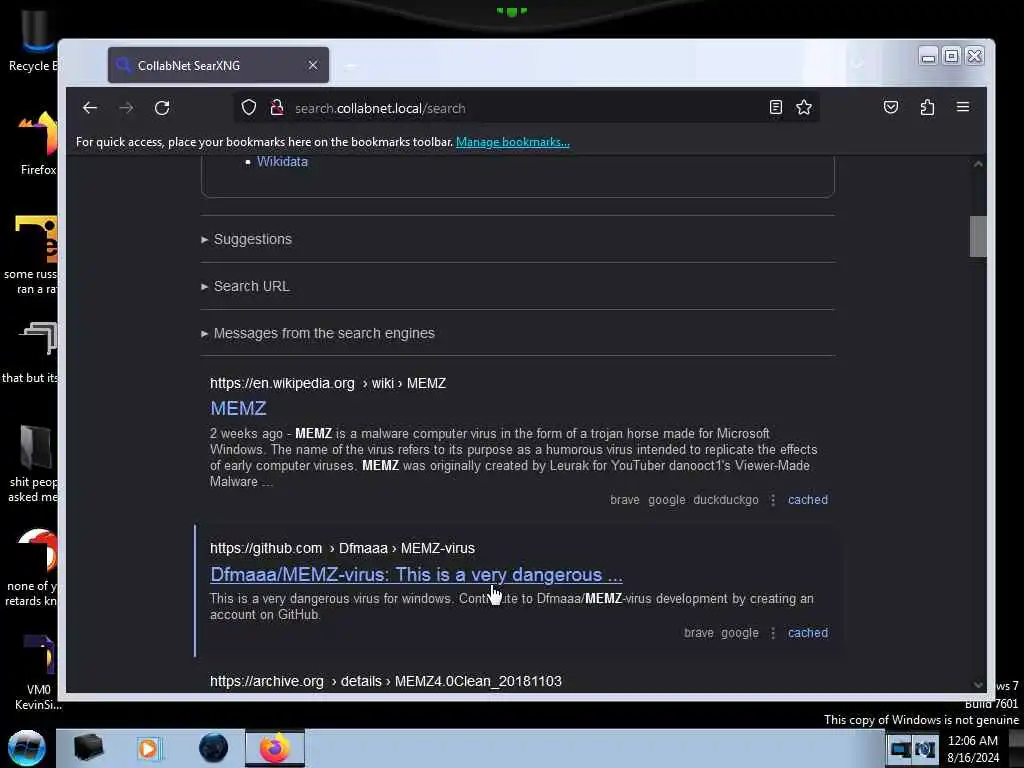The width and height of the screenshot is (1024, 768).
Task: Open the tracking protection shield icon
Action: coord(249,108)
